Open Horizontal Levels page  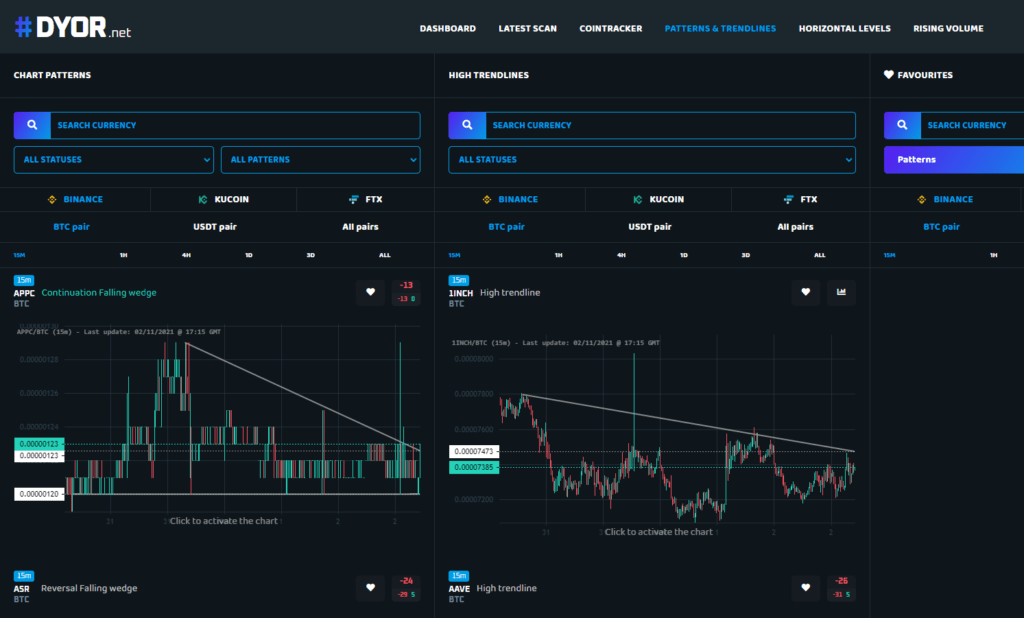pos(844,28)
